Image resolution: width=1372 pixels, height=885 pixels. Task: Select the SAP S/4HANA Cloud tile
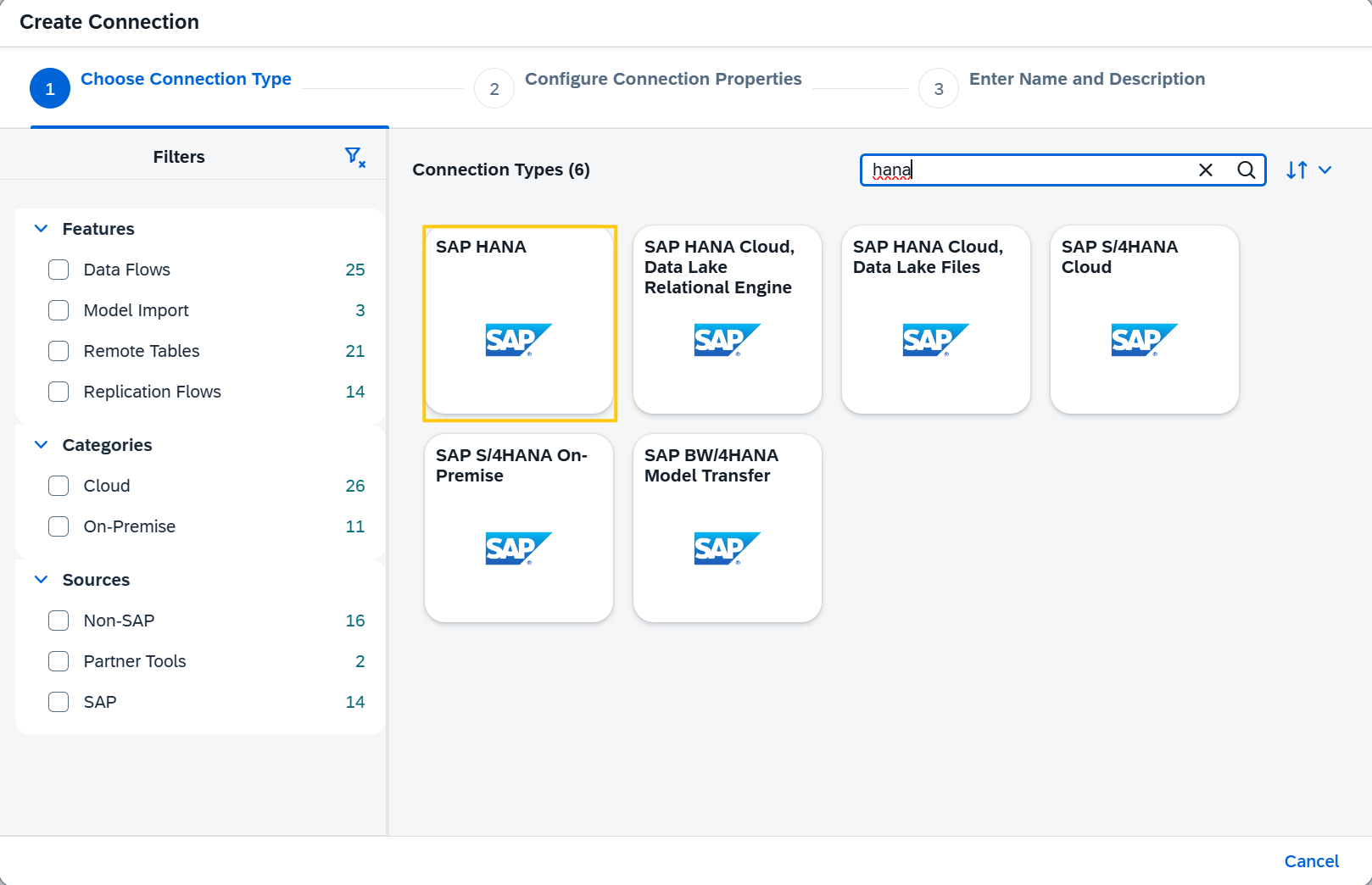[1145, 320]
